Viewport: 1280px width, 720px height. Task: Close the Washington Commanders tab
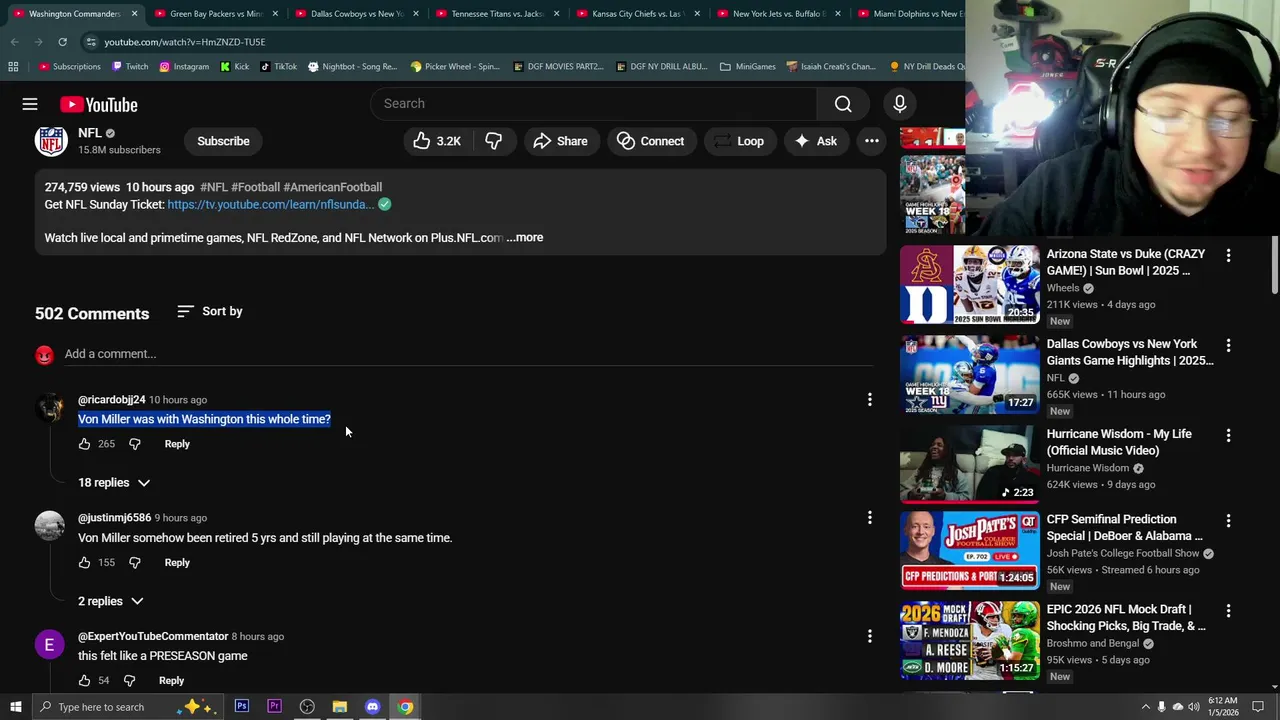pos(134,14)
